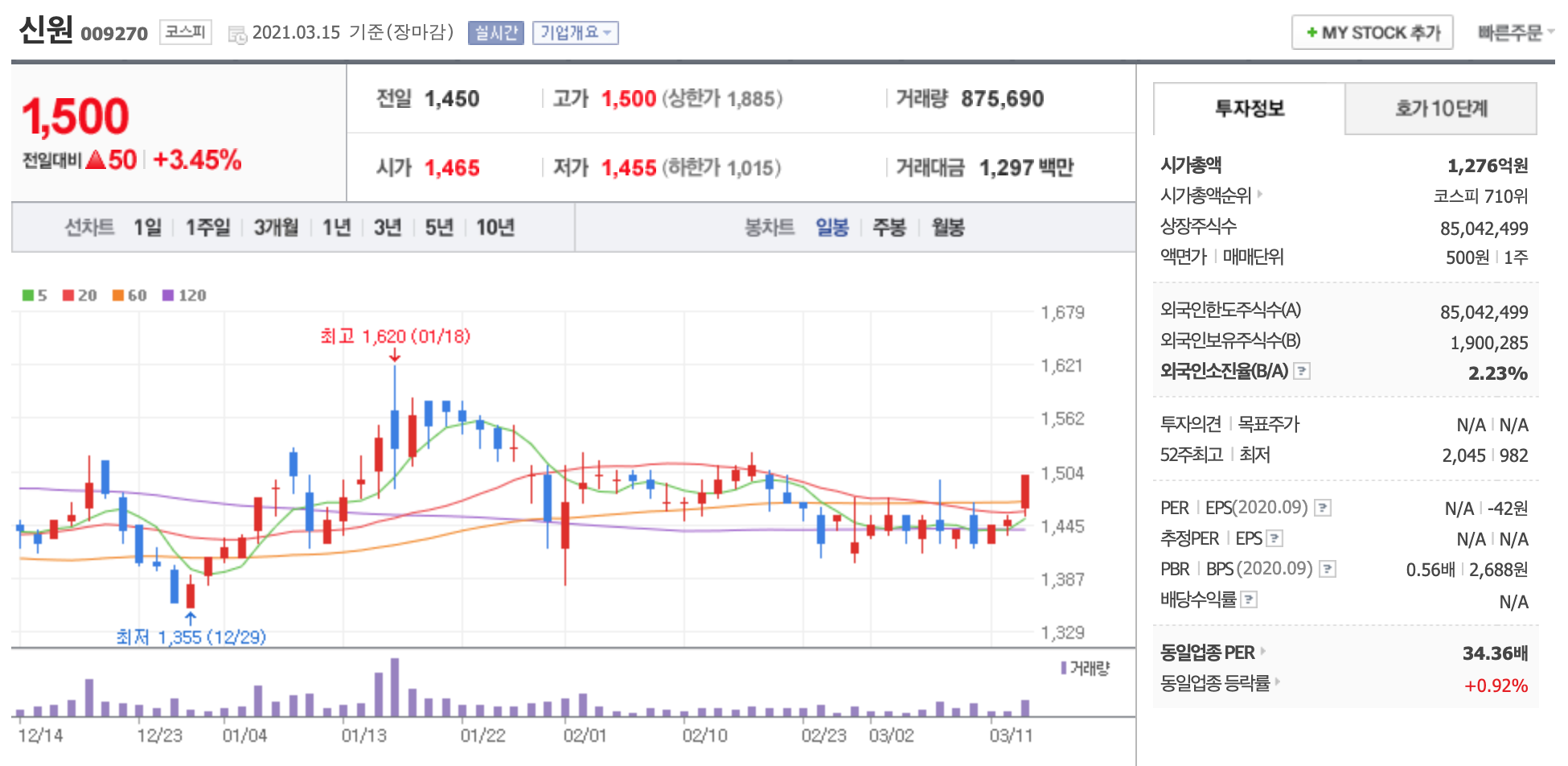The width and height of the screenshot is (1568, 766).
Task: Expand the 기업개요 dropdown
Action: click(x=575, y=33)
